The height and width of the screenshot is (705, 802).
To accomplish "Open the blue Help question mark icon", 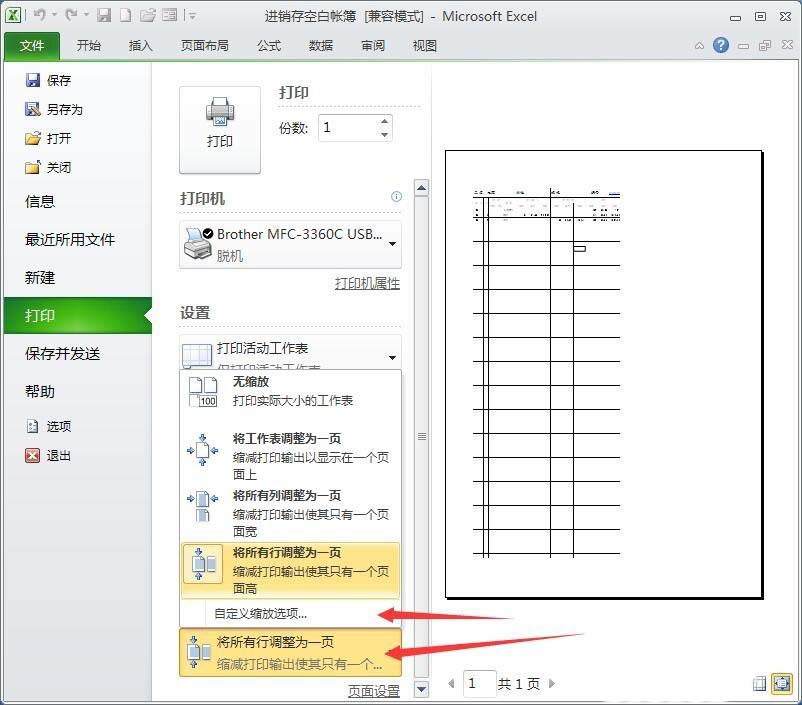I will tap(721, 46).
